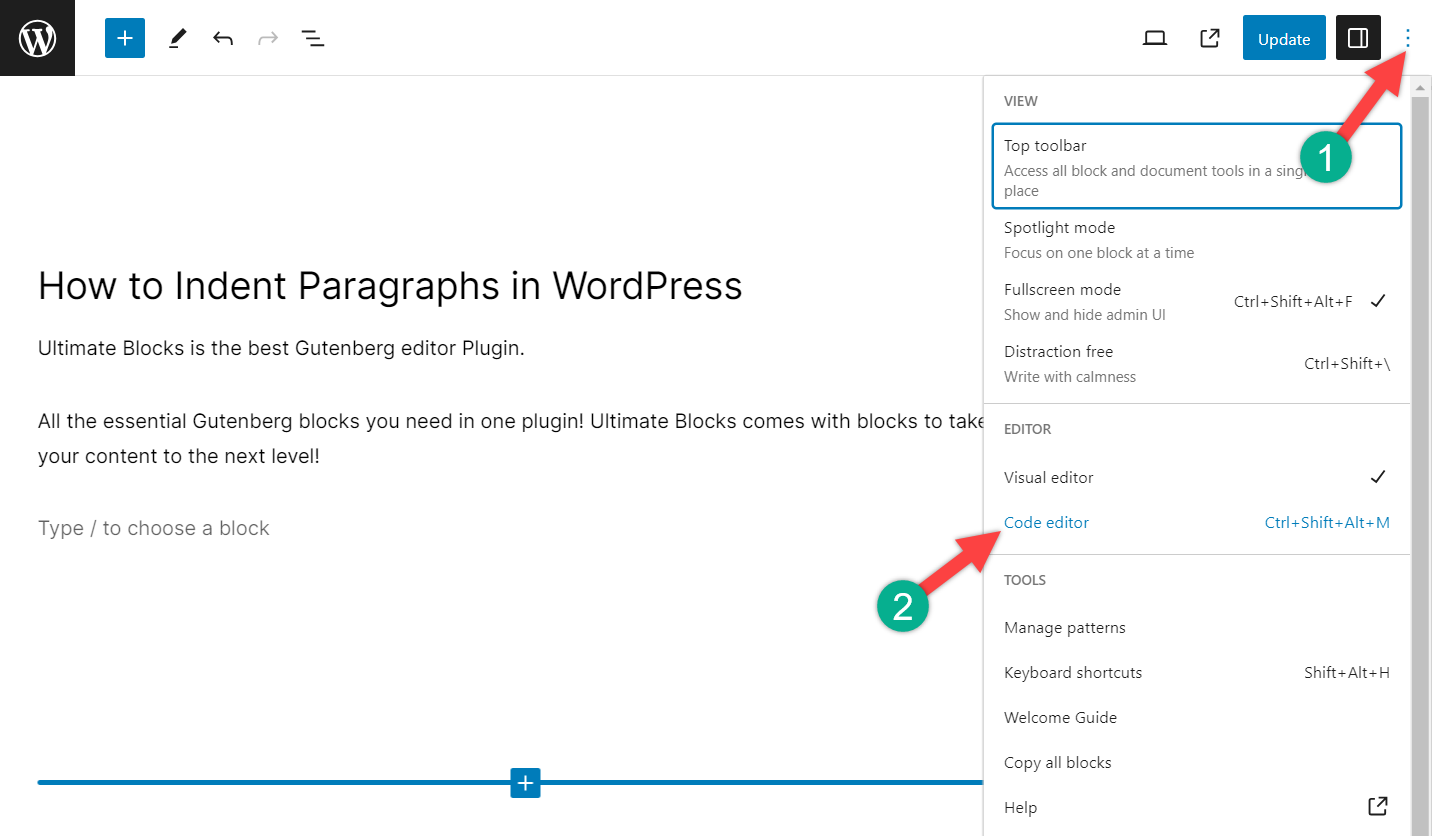Image resolution: width=1432 pixels, height=836 pixels.
Task: Open the Document Overview list icon
Action: click(313, 38)
